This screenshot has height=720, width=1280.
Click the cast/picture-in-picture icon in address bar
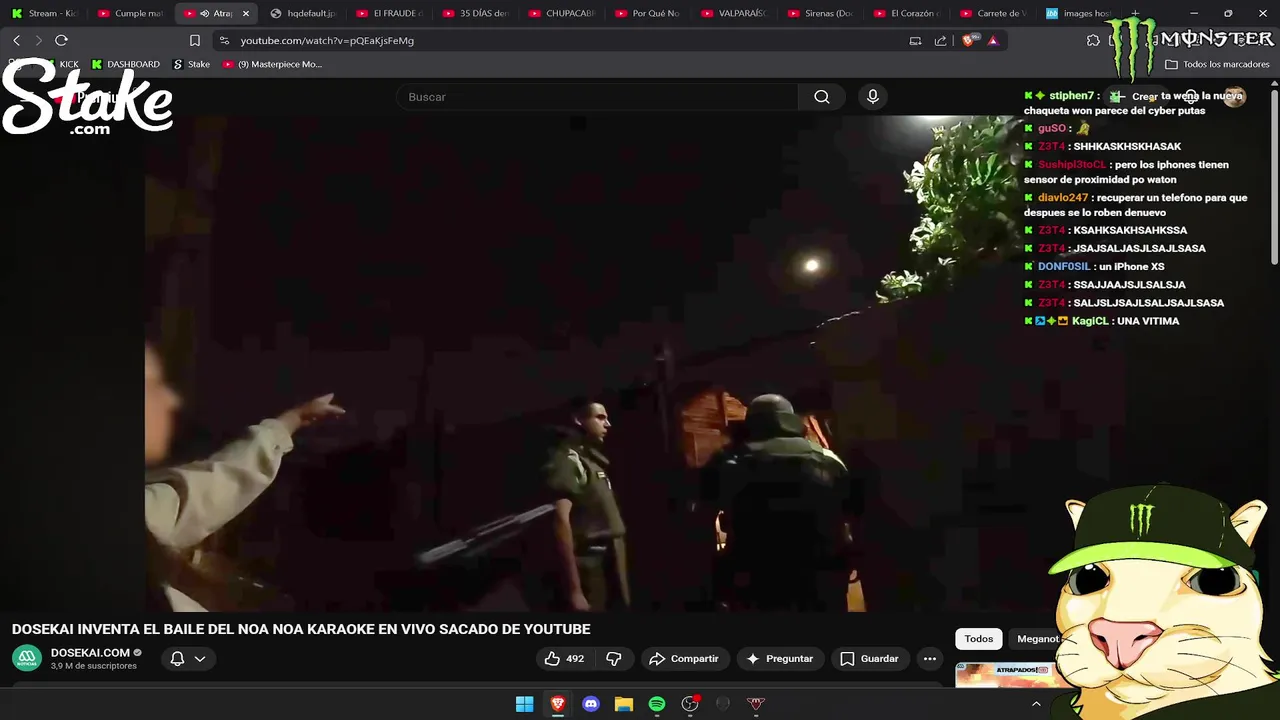pos(915,41)
